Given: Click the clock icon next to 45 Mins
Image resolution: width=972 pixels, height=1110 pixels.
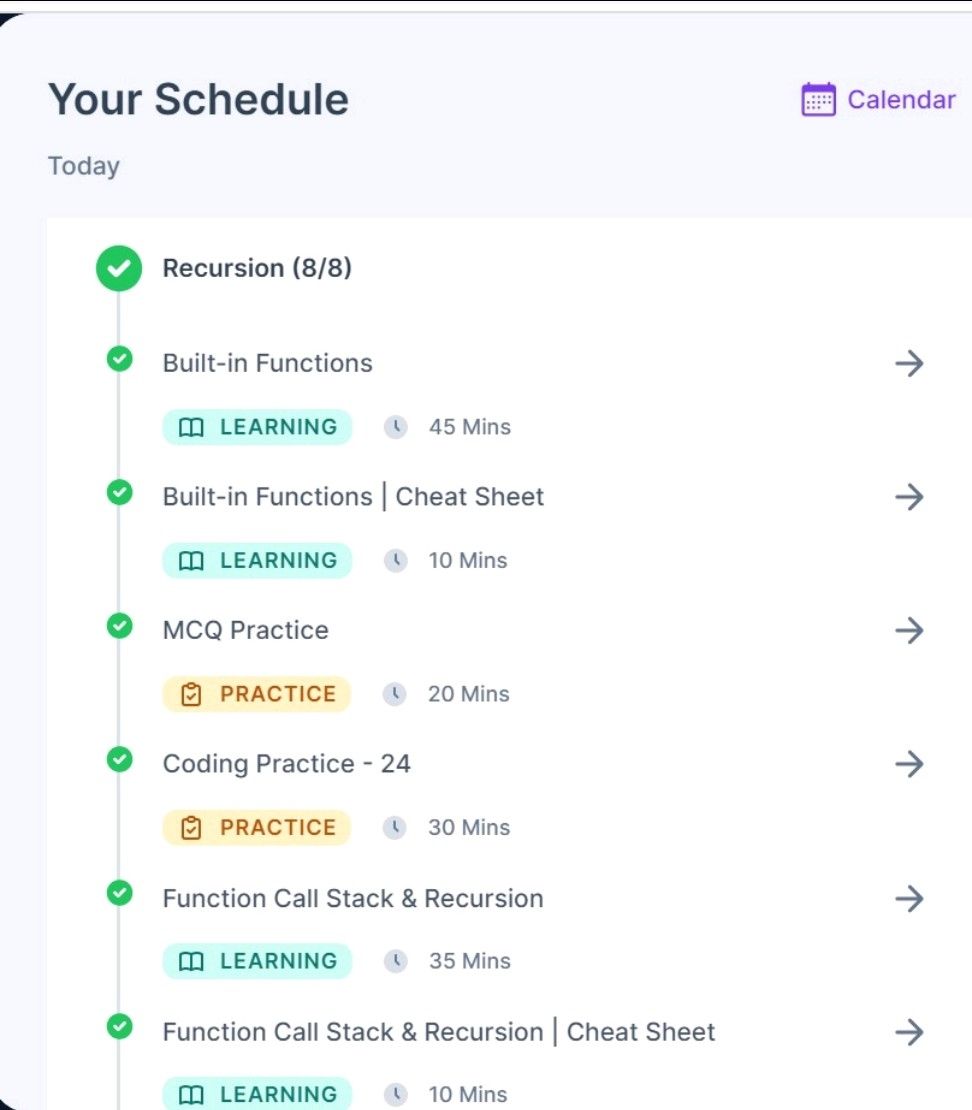Looking at the screenshot, I should pos(396,427).
